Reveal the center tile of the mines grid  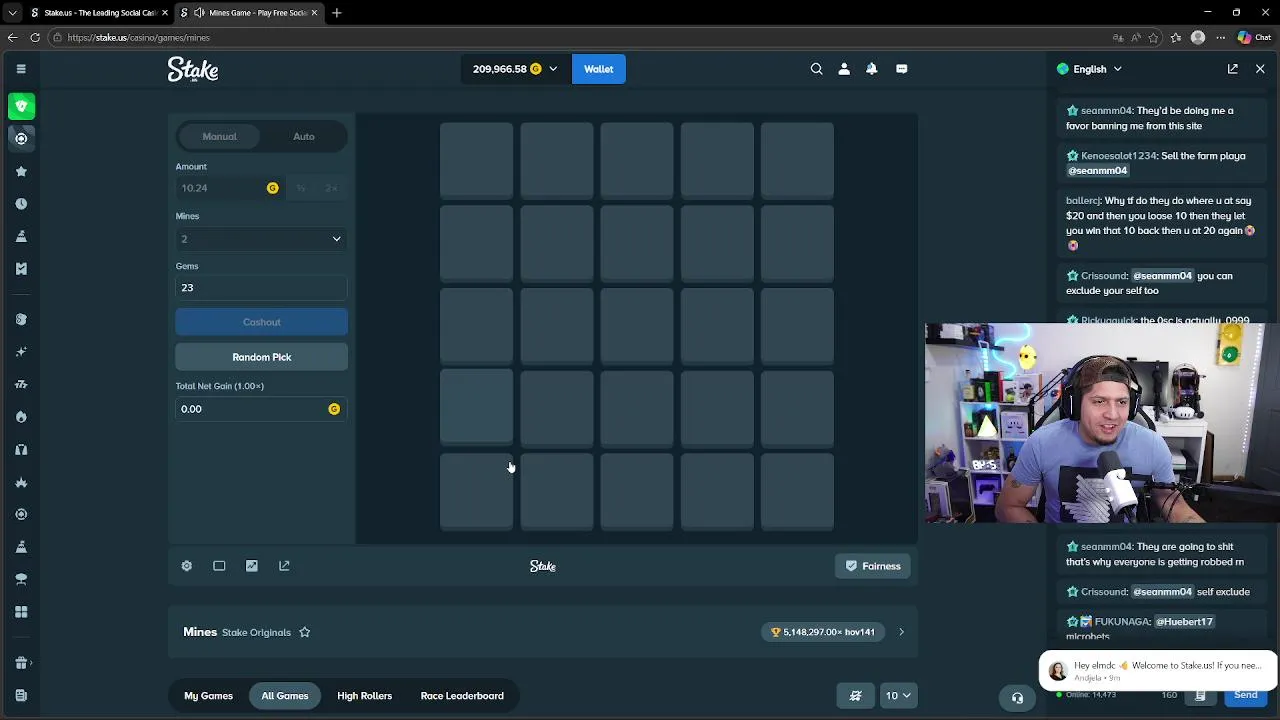point(637,325)
